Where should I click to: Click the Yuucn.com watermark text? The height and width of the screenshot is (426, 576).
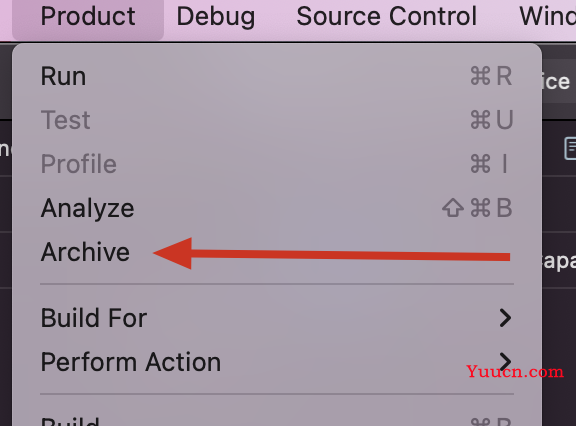tap(515, 372)
